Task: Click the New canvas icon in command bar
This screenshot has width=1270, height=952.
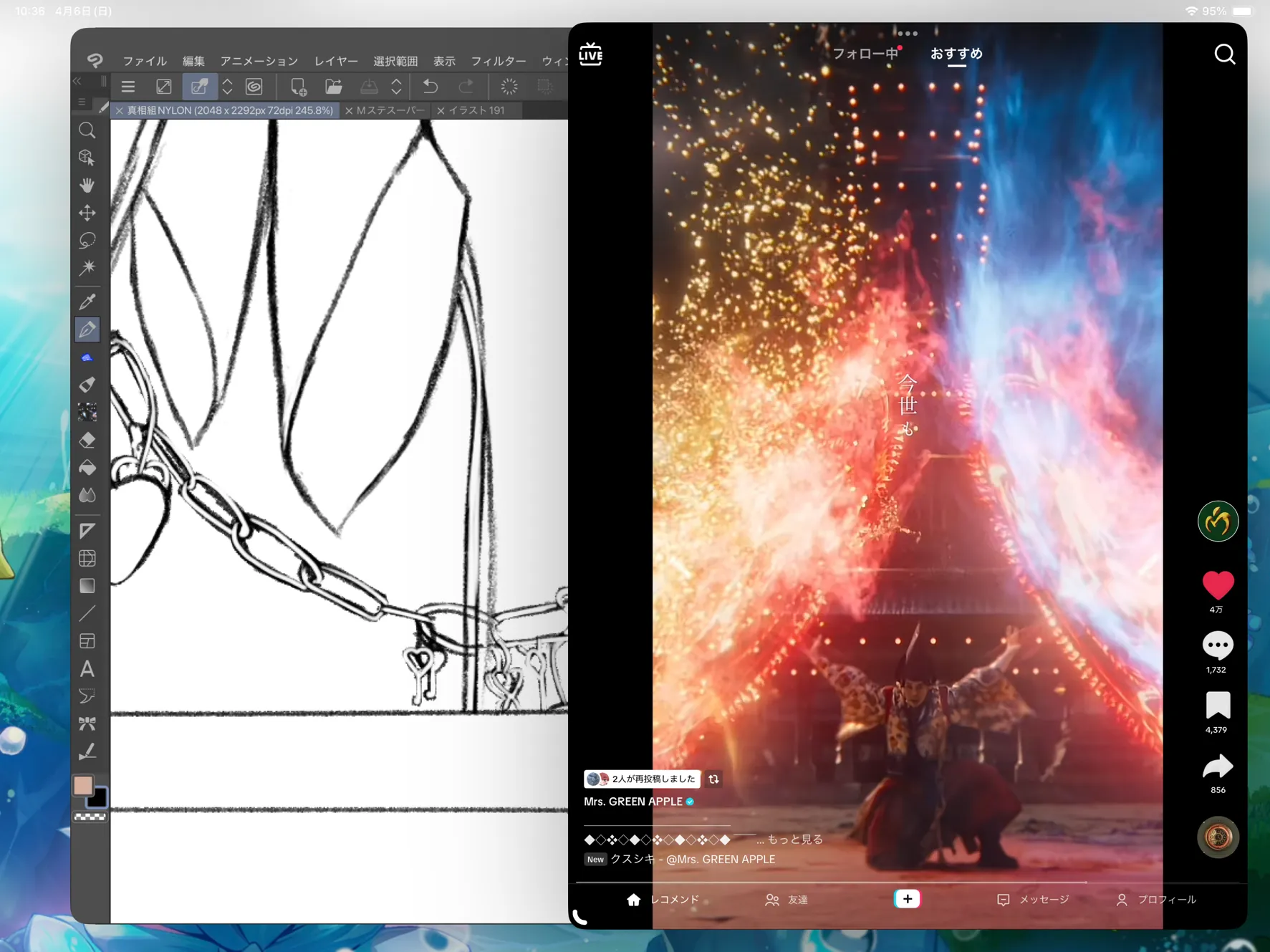Action: click(x=299, y=87)
